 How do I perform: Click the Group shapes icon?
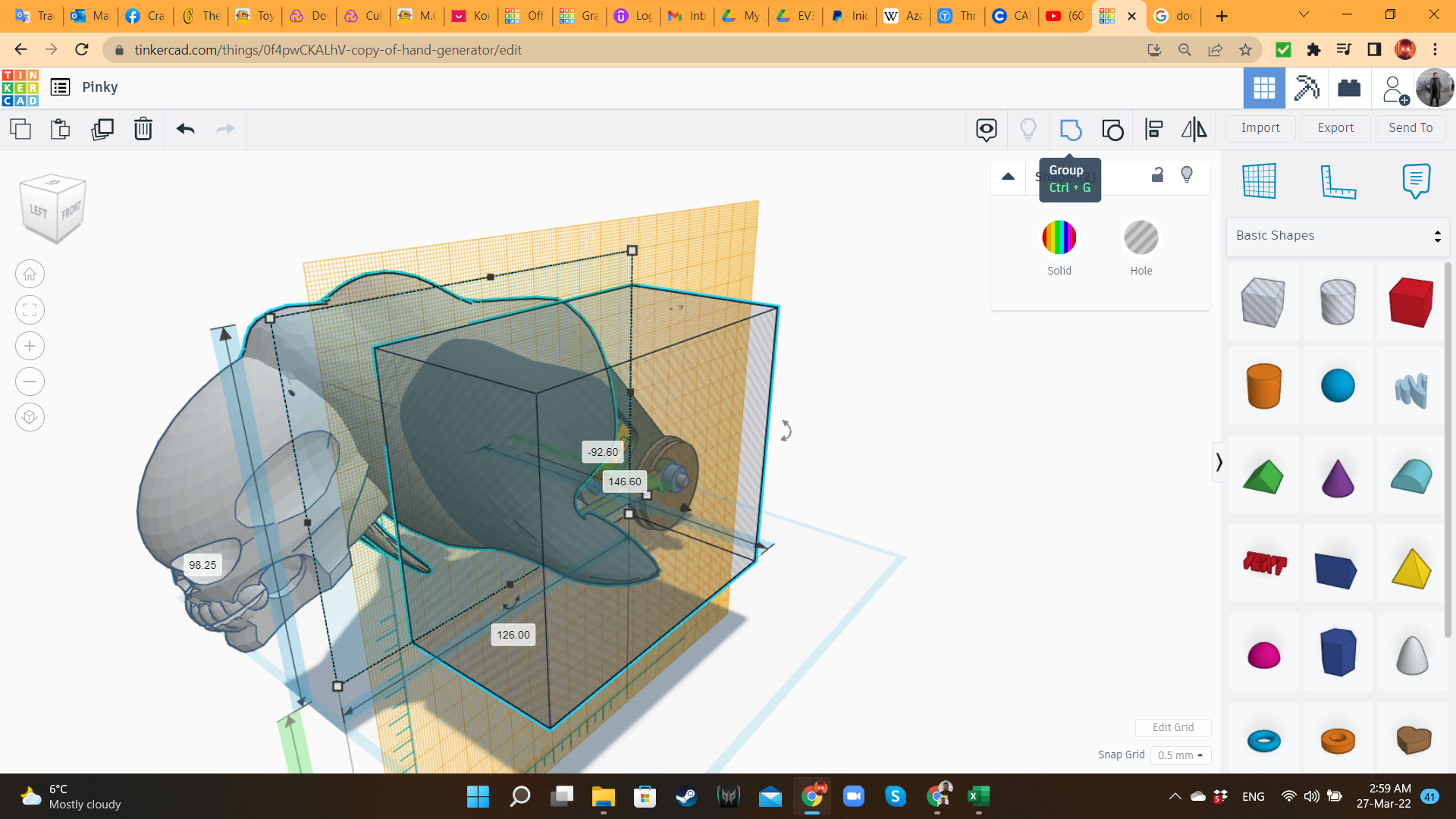point(1070,130)
